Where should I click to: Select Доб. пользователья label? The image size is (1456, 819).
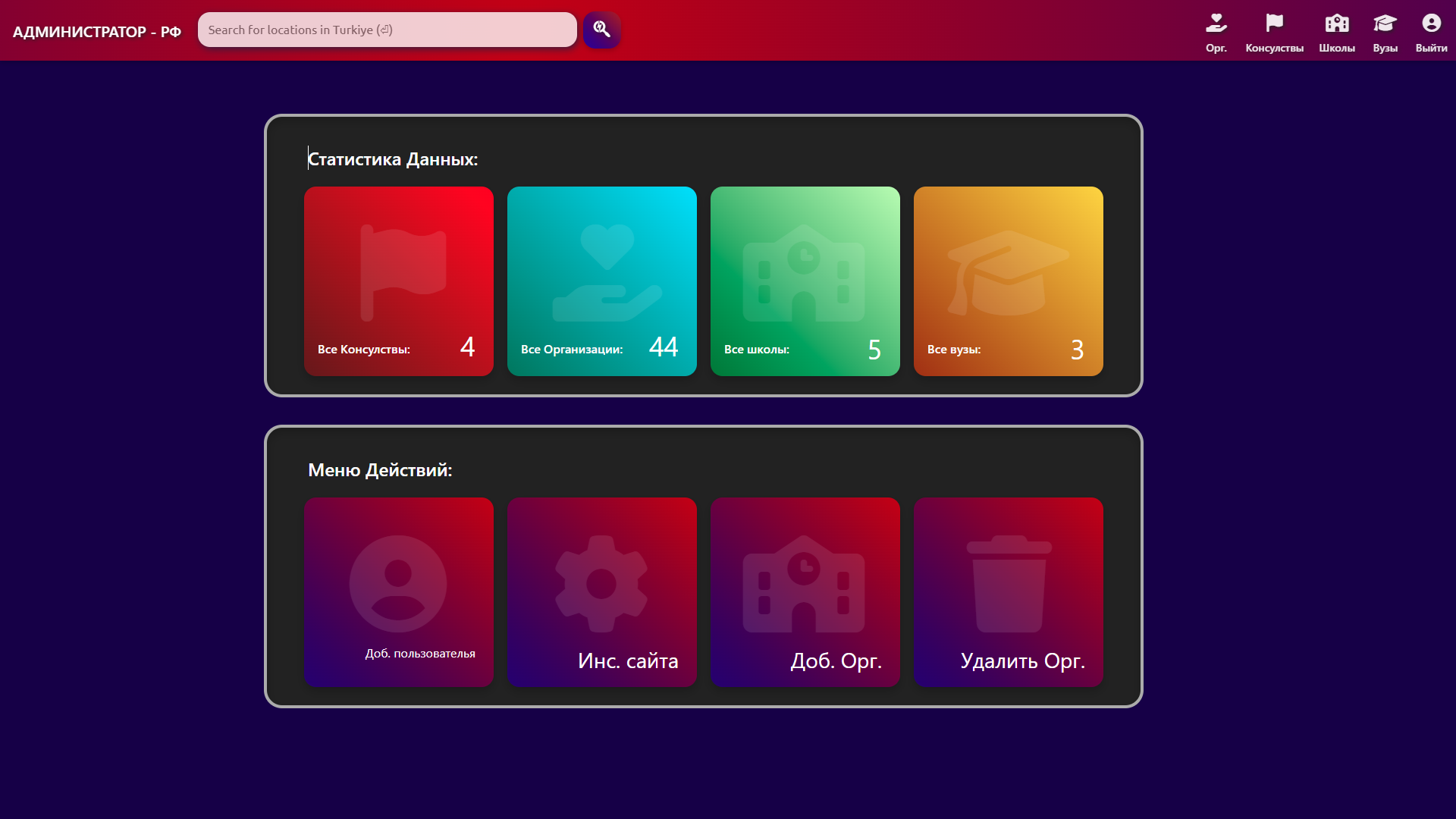click(x=420, y=654)
